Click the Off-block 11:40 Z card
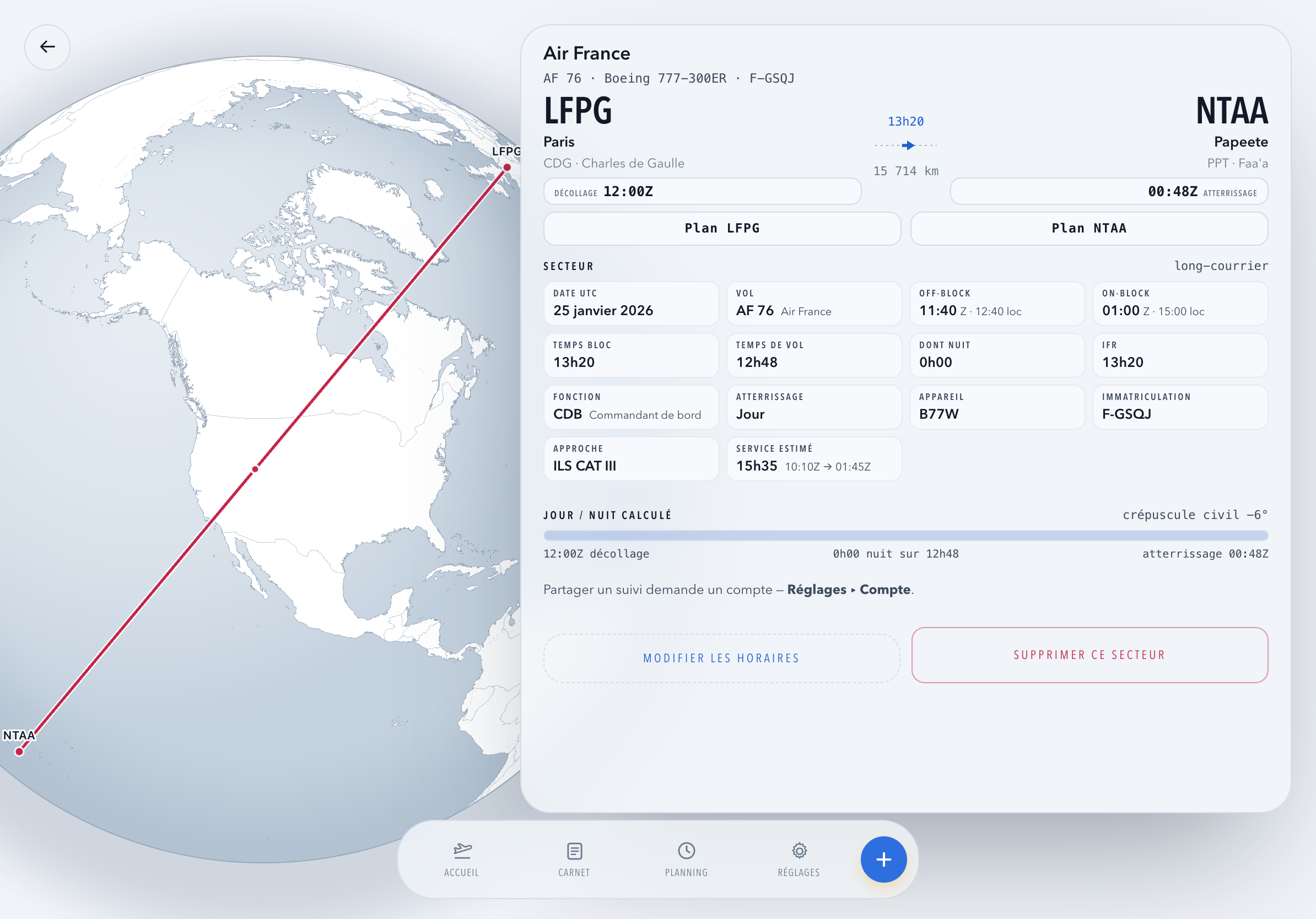Viewport: 1316px width, 919px height. coord(997,303)
